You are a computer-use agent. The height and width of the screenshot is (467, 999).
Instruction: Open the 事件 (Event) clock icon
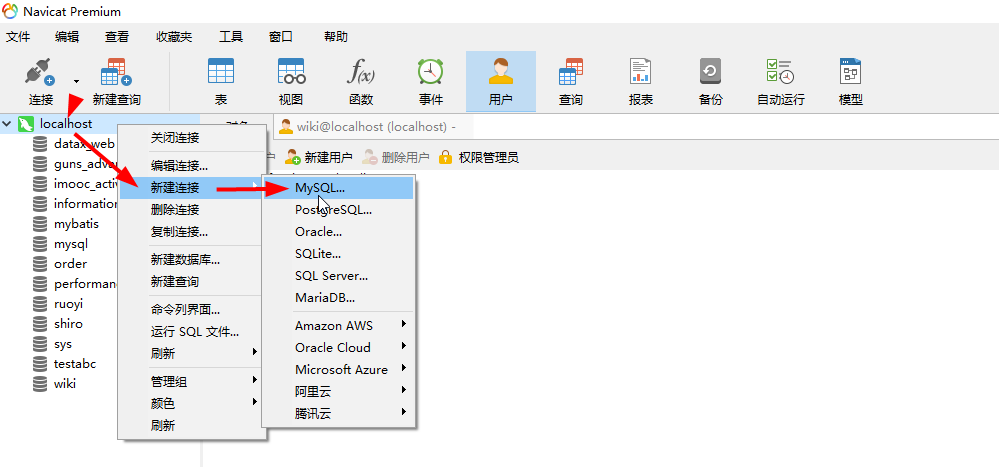(431, 71)
